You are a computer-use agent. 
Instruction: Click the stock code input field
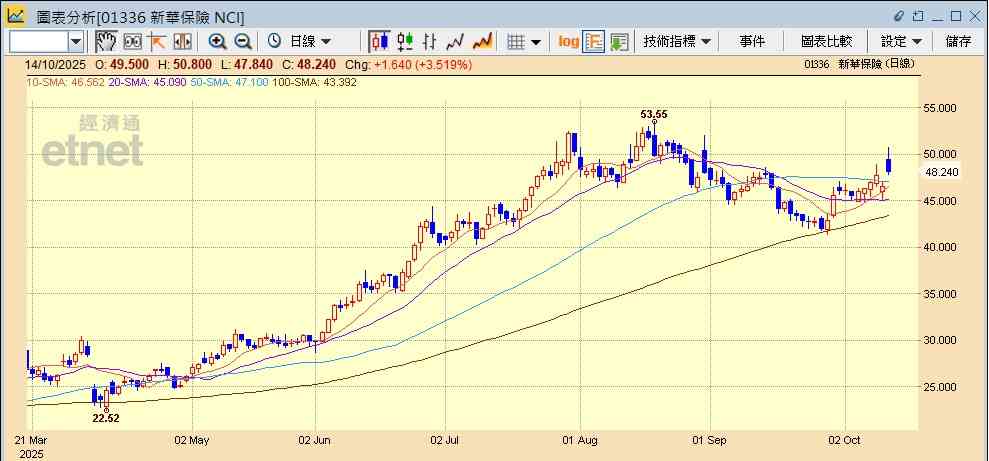point(38,41)
